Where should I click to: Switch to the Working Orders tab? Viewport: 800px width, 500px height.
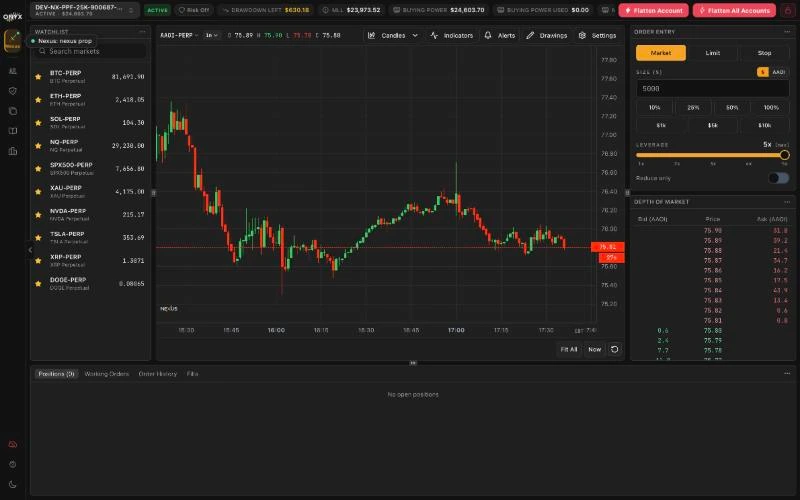(107, 374)
